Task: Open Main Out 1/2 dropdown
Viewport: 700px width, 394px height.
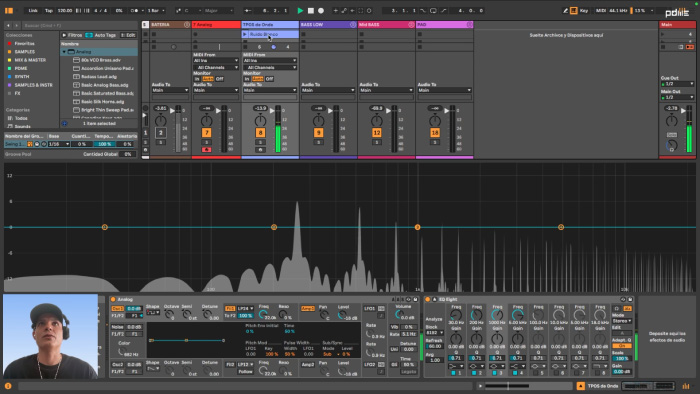Action: [x=677, y=97]
